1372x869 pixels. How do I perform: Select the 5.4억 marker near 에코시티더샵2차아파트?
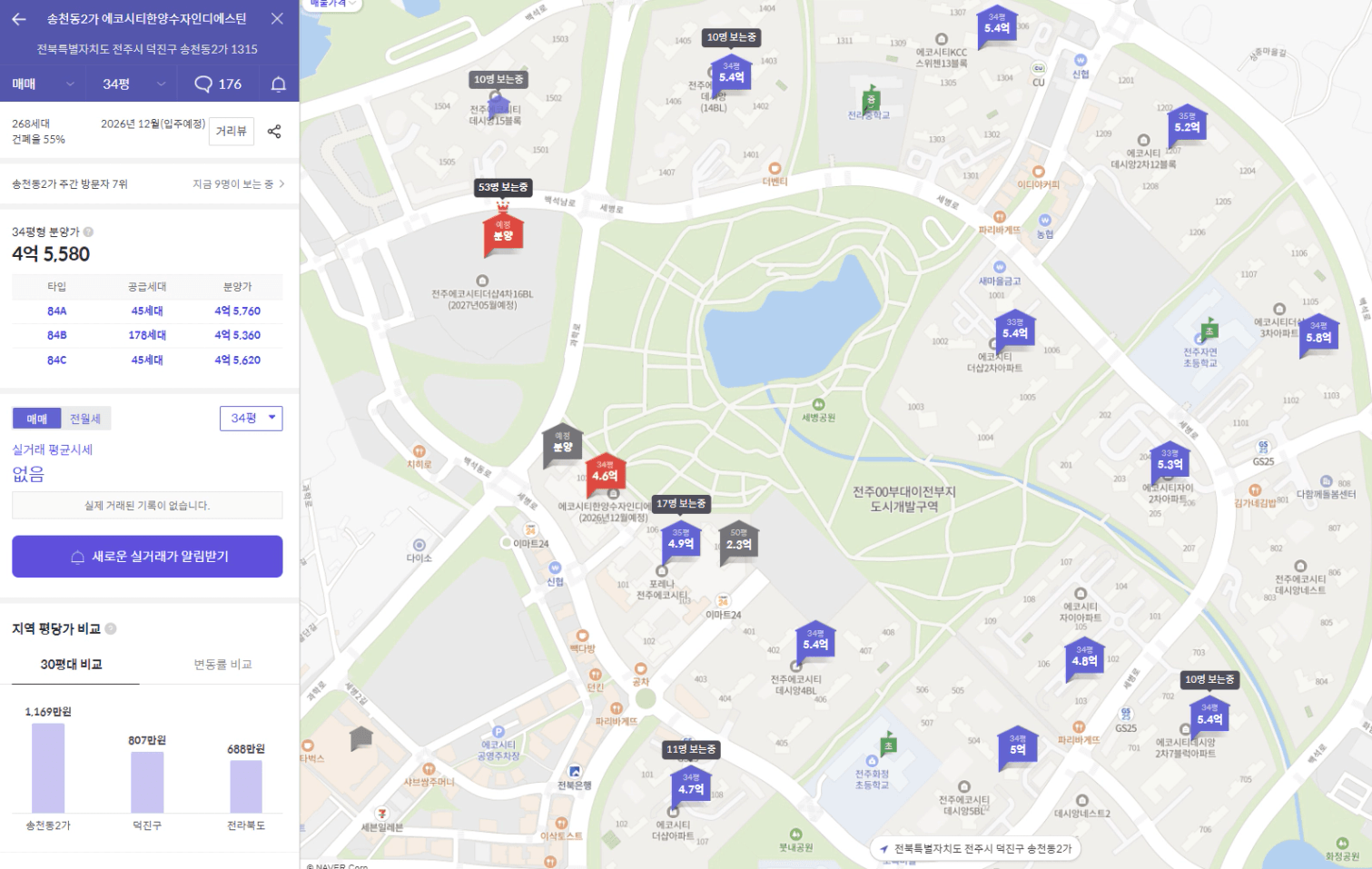(x=1015, y=331)
